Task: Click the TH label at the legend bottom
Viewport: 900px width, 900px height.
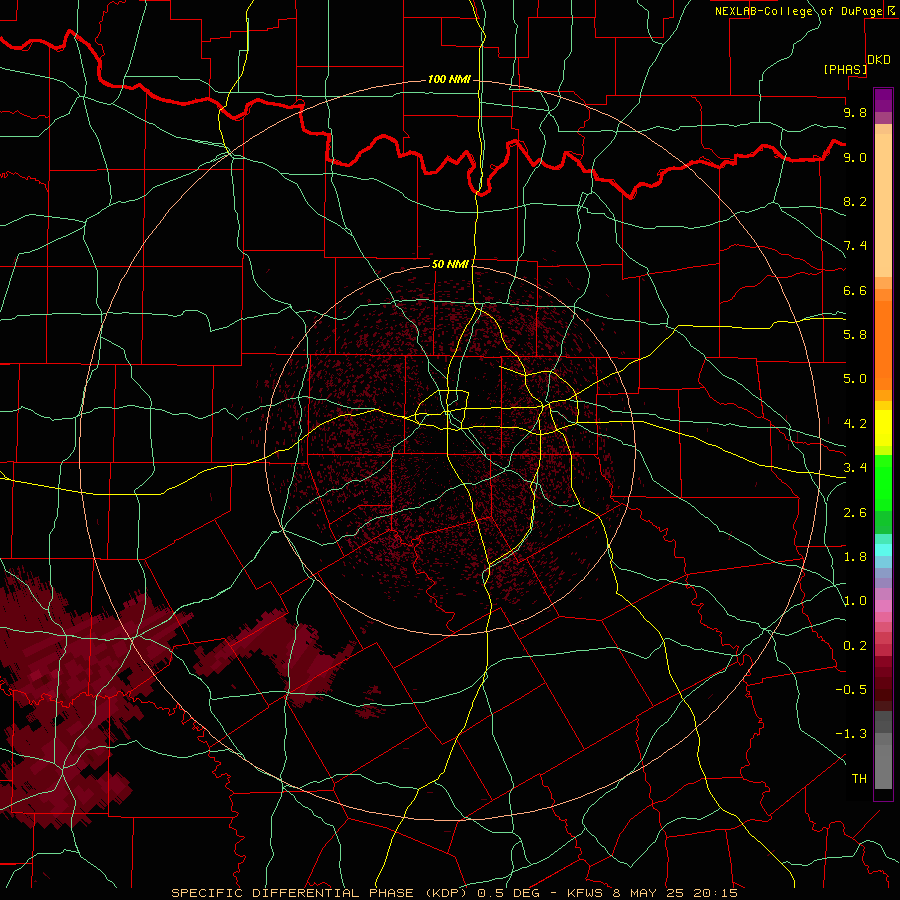Action: pyautogui.click(x=859, y=779)
